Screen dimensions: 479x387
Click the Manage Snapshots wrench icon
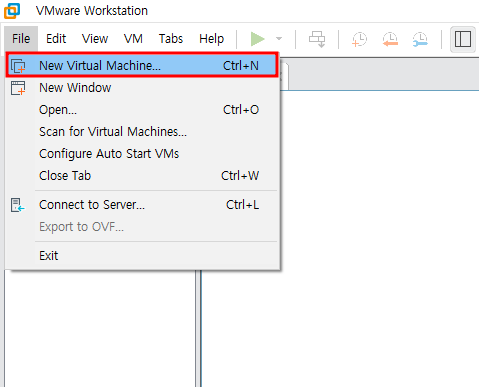coord(420,39)
